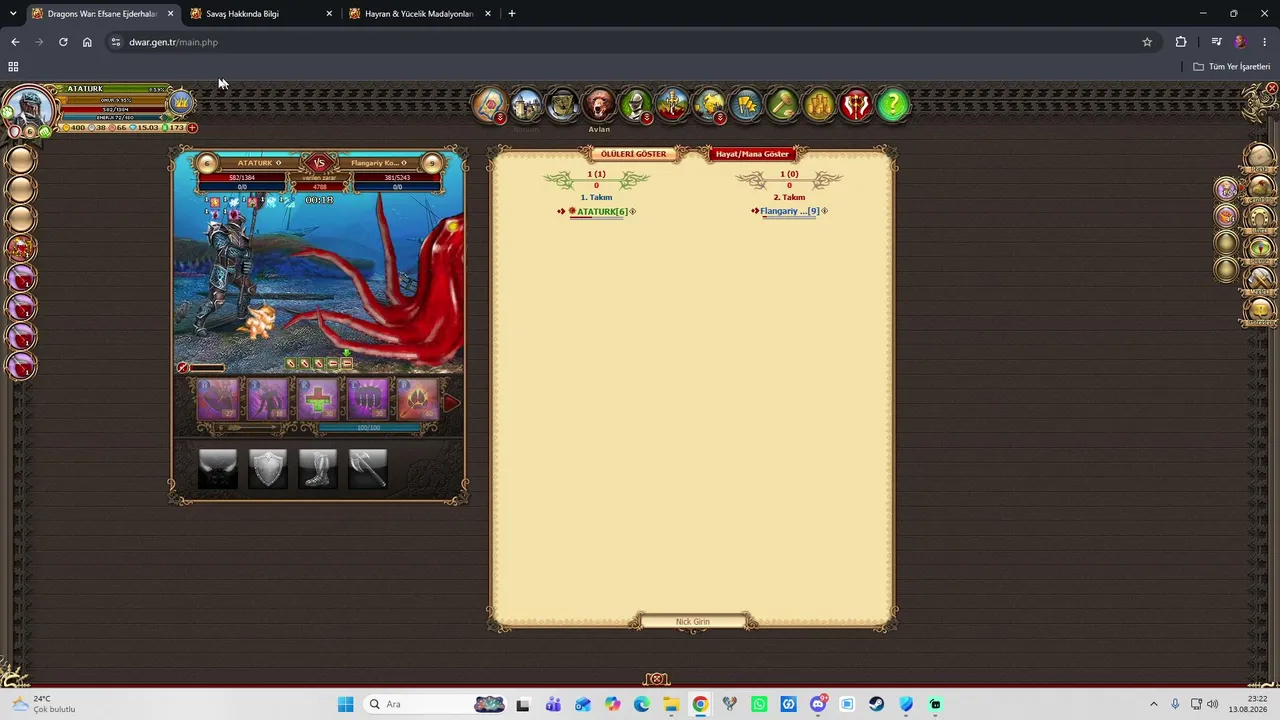The height and width of the screenshot is (720, 1280).
Task: Click the green-framed beast shield icon
Action: click(562, 104)
